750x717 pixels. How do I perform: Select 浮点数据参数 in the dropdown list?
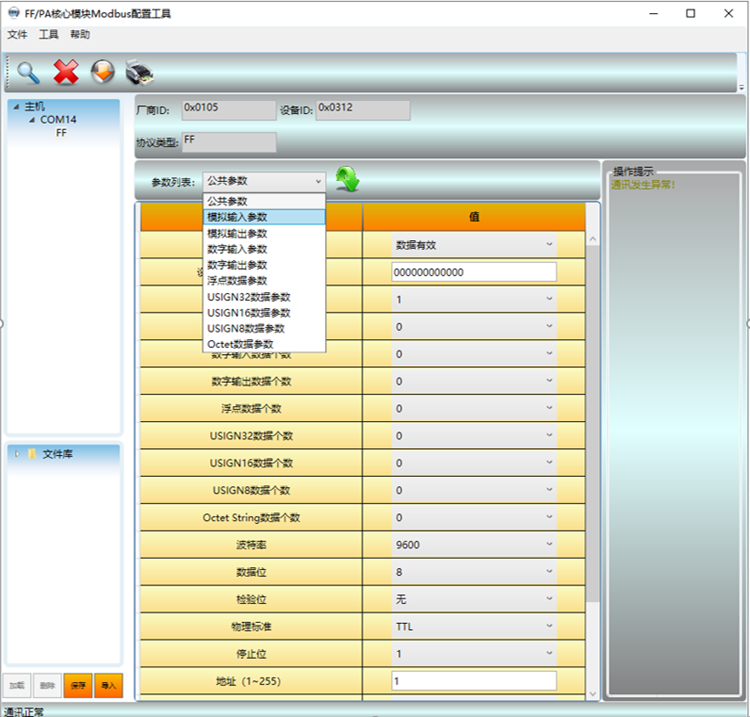click(x=265, y=281)
